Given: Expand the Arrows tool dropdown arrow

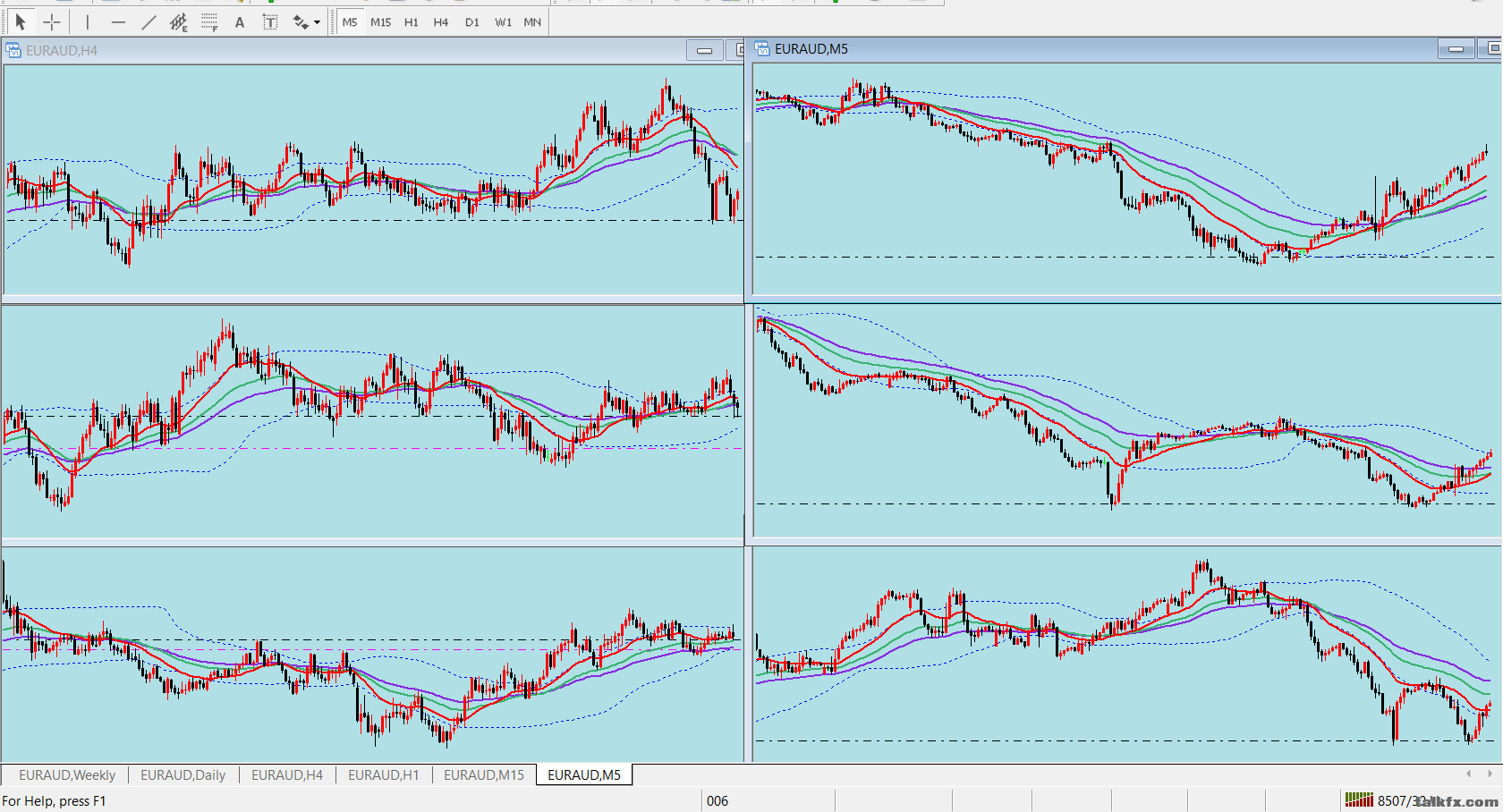Looking at the screenshot, I should [317, 22].
